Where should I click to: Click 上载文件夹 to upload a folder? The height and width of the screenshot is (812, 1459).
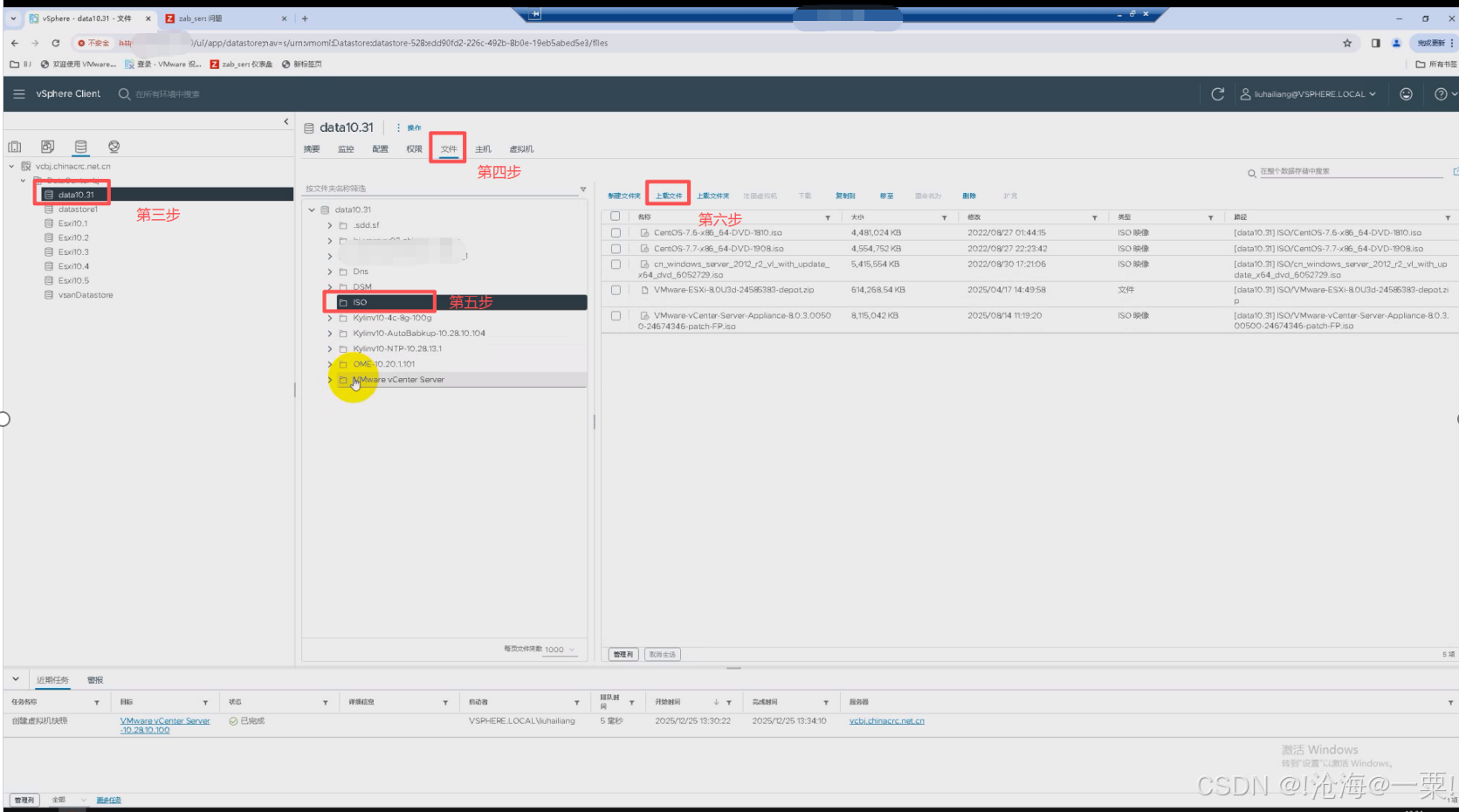click(713, 196)
